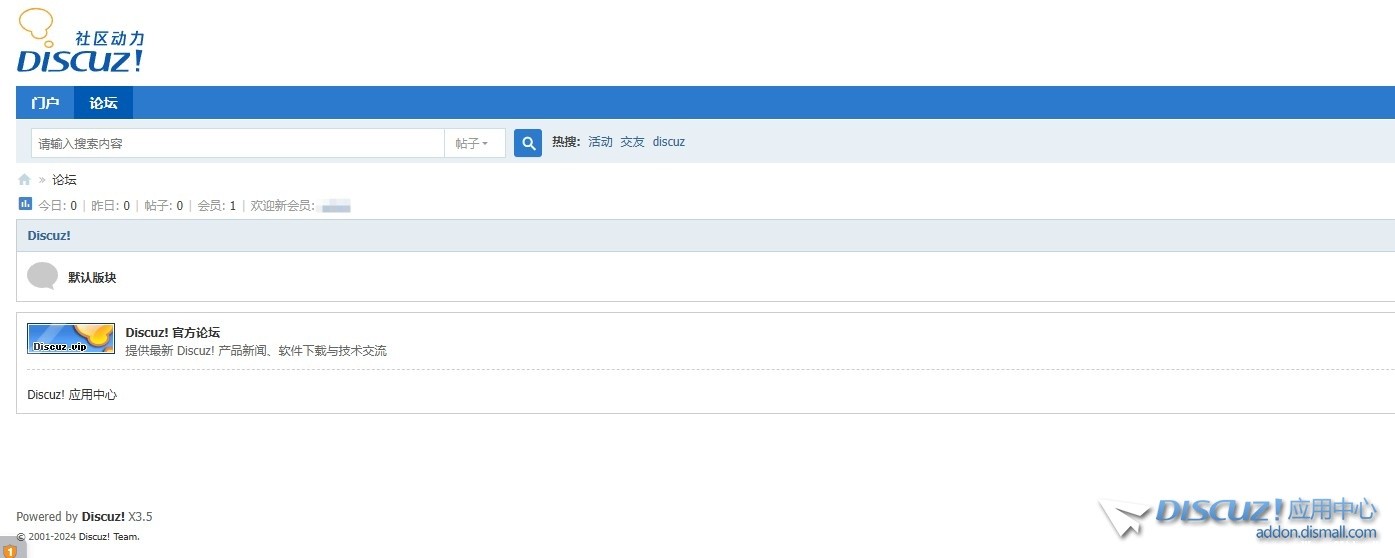
Task: Open the Discuz! 应用中心 text link
Action: pos(72,395)
